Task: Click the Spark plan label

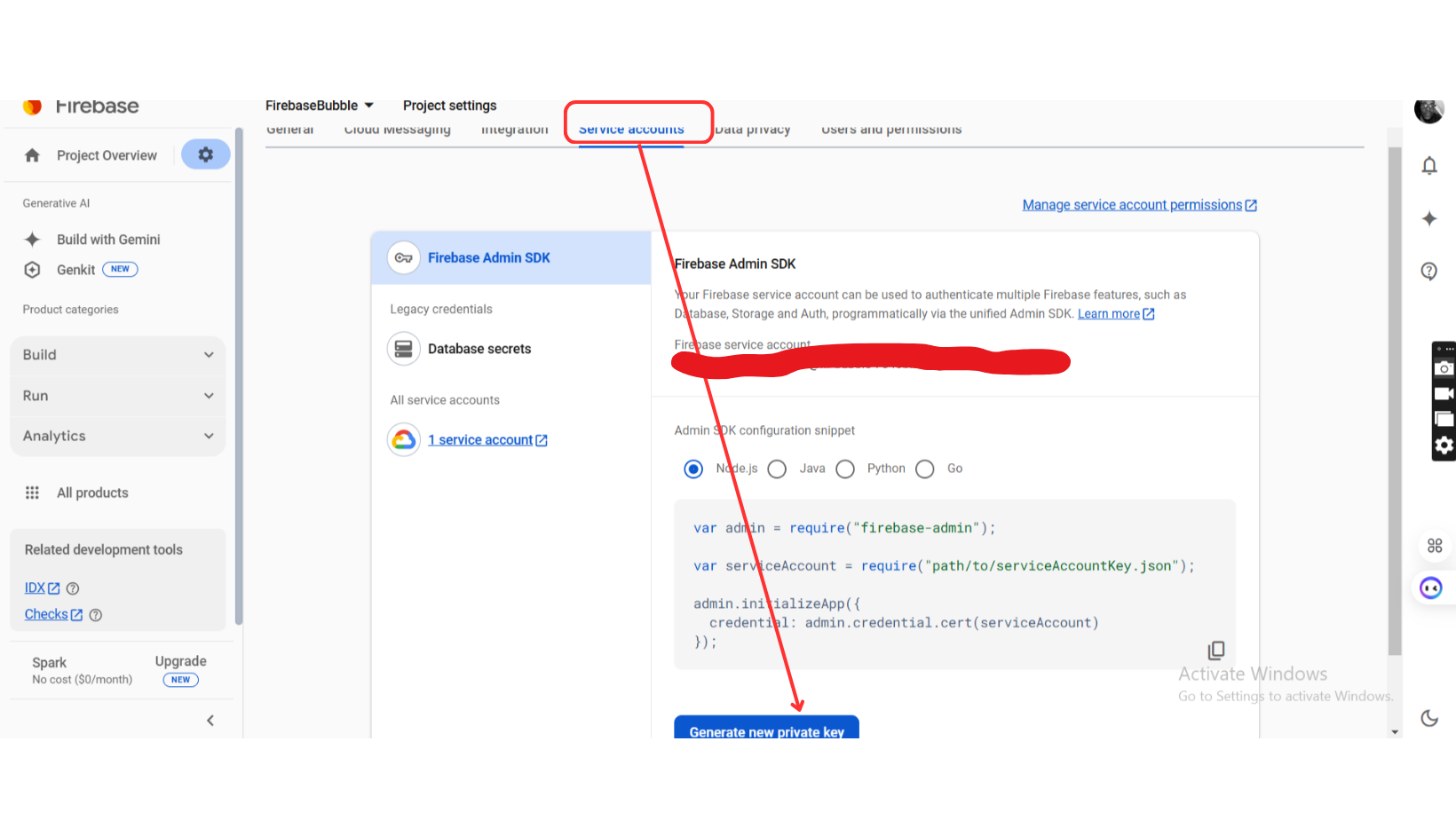Action: pyautogui.click(x=50, y=663)
